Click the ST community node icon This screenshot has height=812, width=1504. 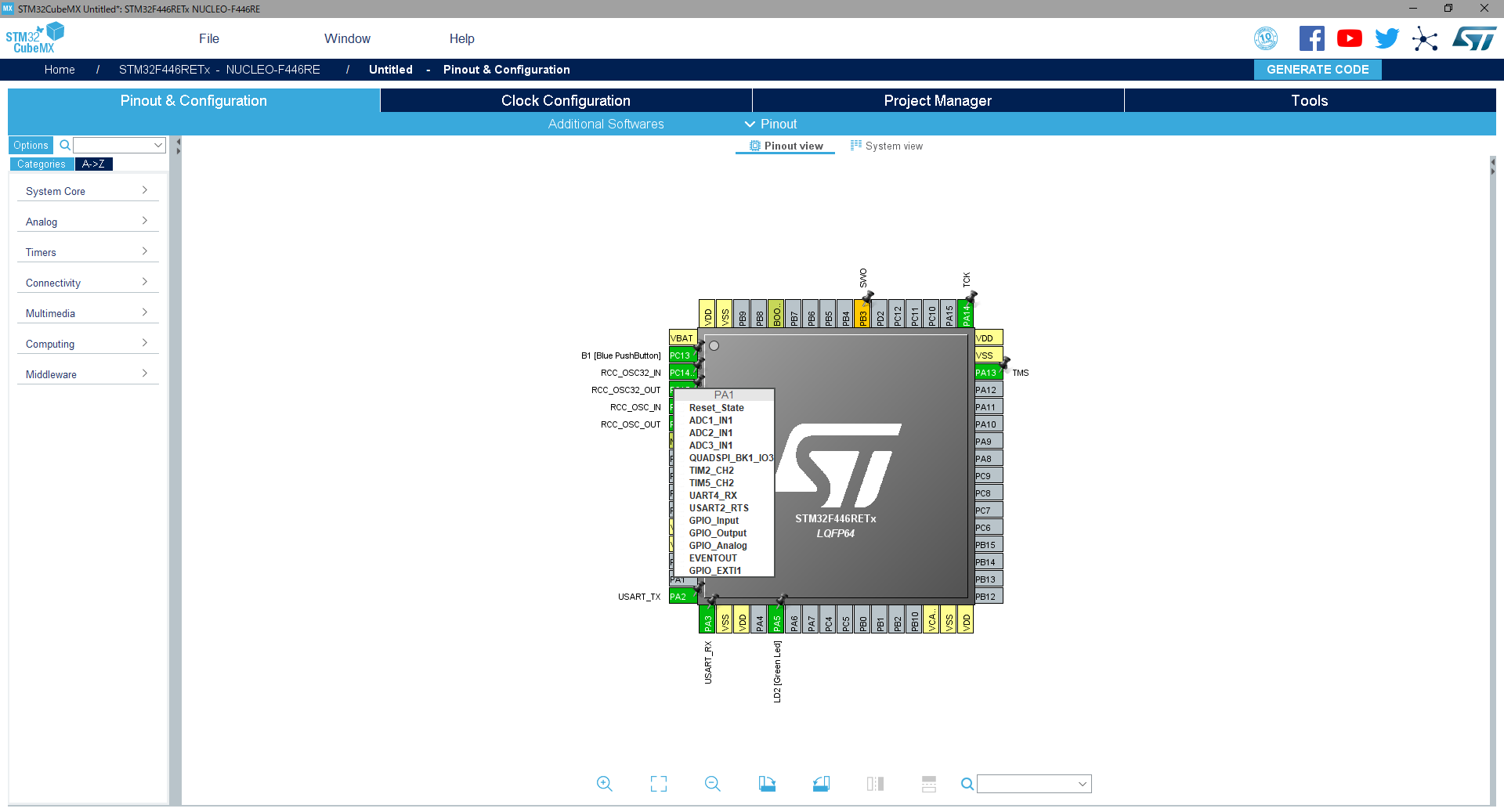pyautogui.click(x=1425, y=38)
